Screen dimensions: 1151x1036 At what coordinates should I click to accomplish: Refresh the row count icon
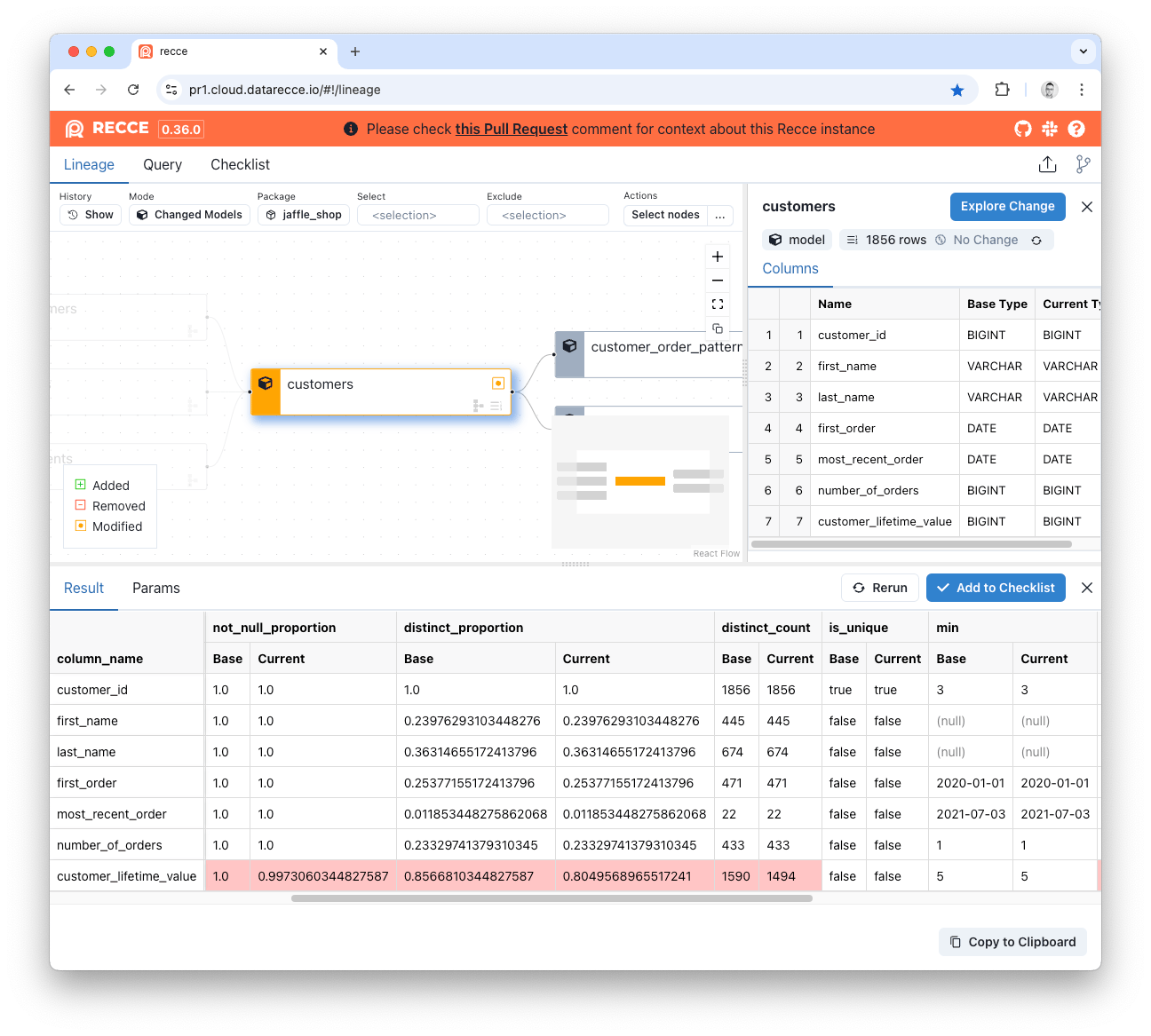tap(1036, 241)
